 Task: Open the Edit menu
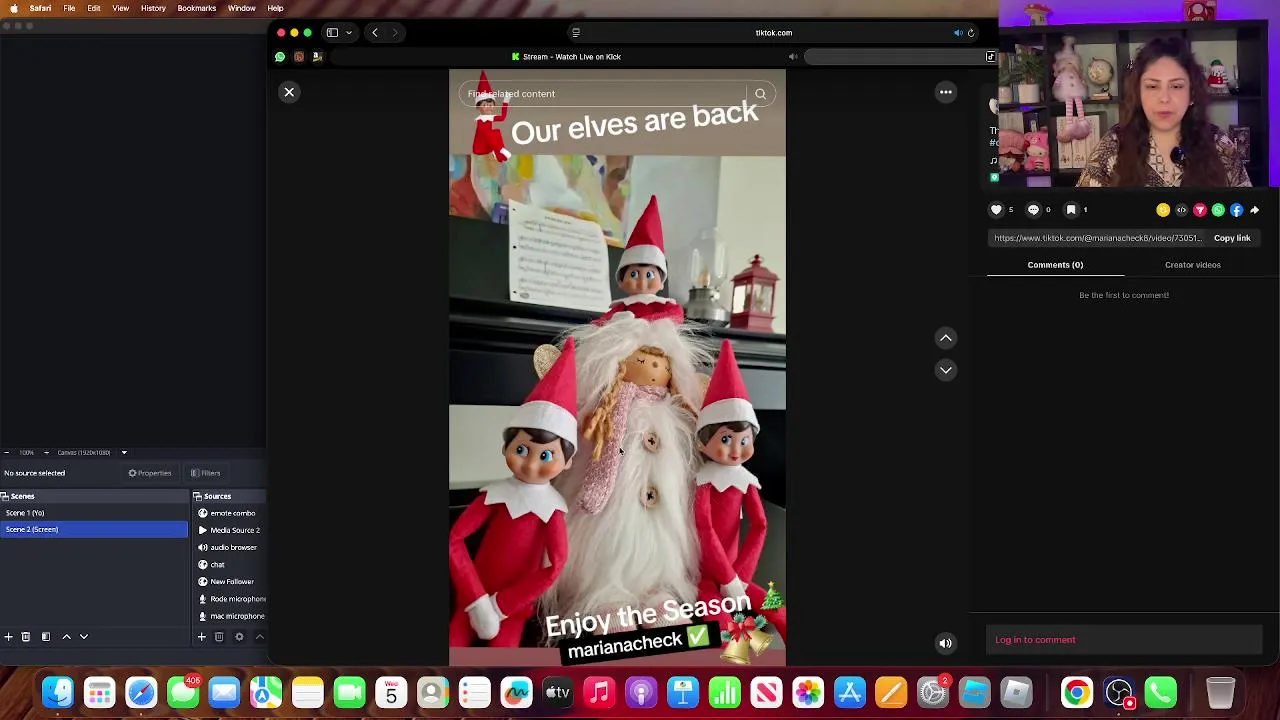[x=94, y=8]
